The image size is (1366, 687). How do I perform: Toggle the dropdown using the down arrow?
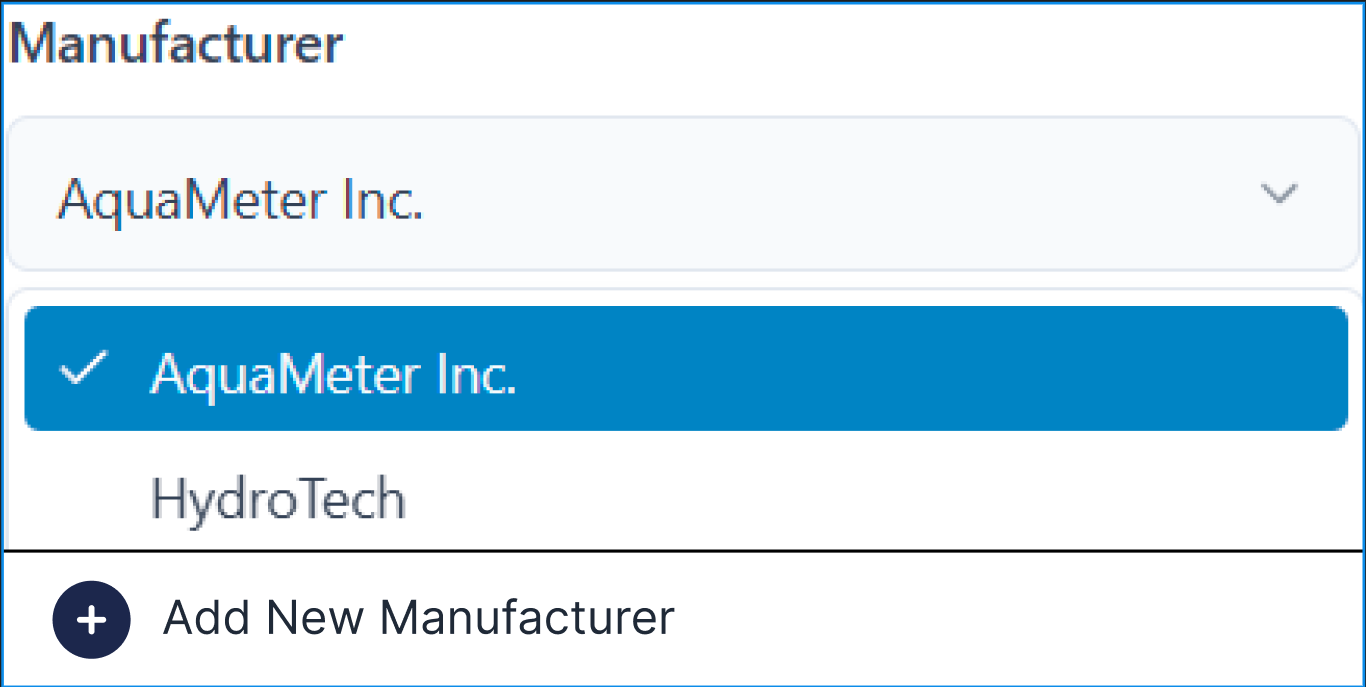[x=1279, y=193]
